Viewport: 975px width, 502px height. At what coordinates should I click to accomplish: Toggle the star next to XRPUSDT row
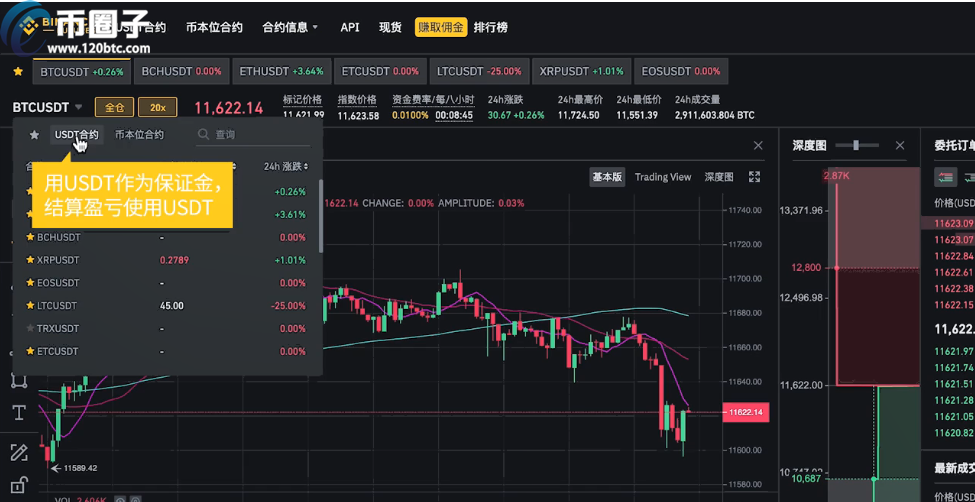[x=29, y=260]
